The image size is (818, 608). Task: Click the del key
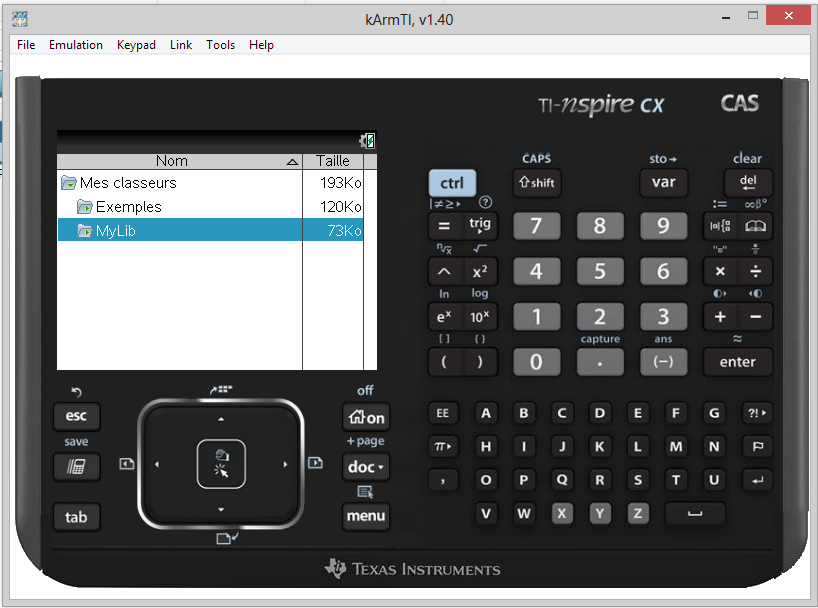click(x=748, y=182)
